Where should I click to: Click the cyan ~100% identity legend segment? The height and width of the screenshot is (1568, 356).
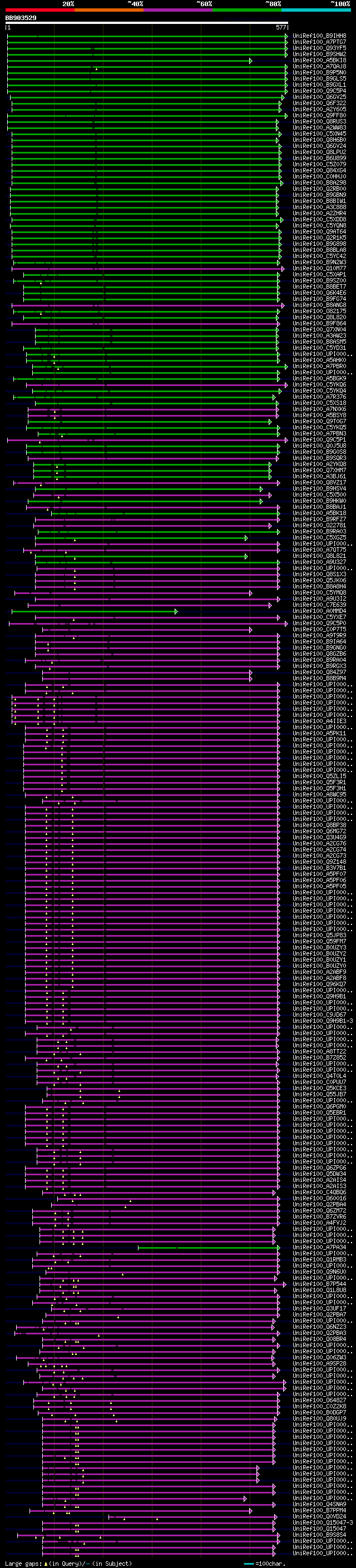[316, 10]
